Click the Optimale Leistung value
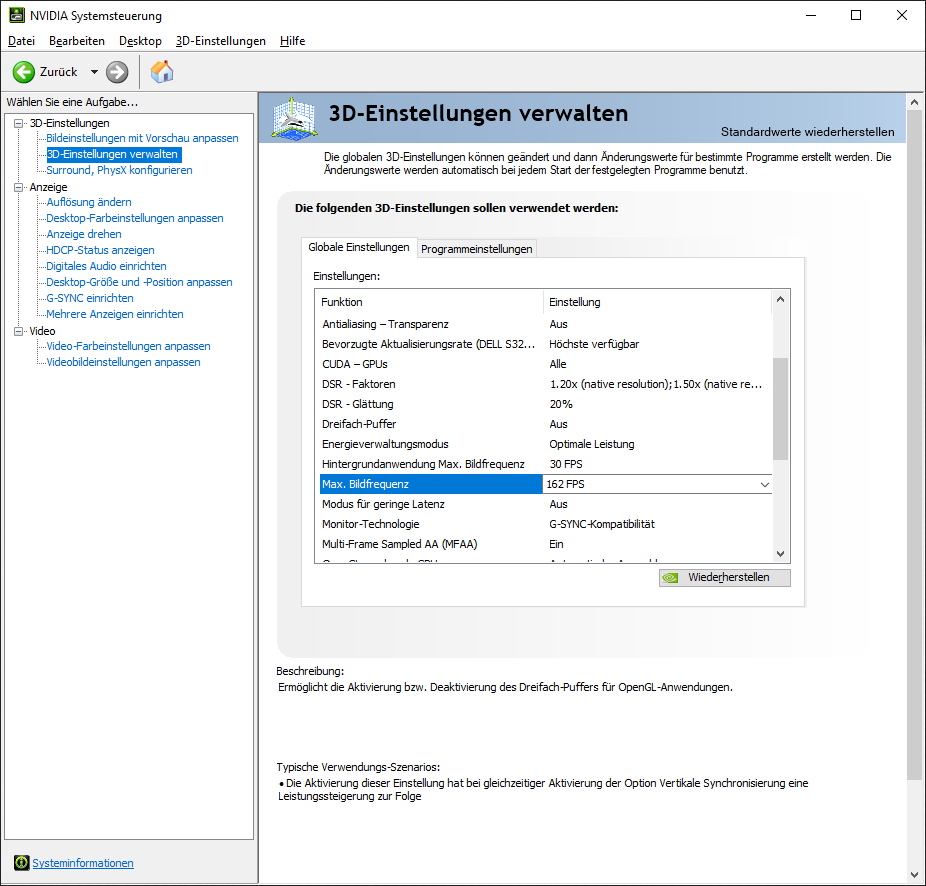Viewport: 926px width, 886px height. (592, 444)
